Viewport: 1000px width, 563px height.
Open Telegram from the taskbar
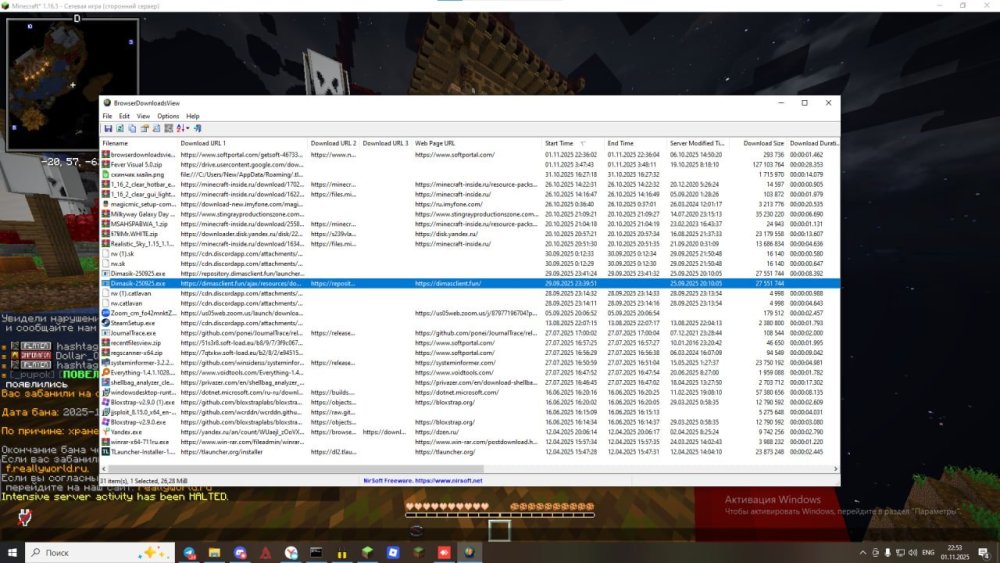(x=189, y=553)
